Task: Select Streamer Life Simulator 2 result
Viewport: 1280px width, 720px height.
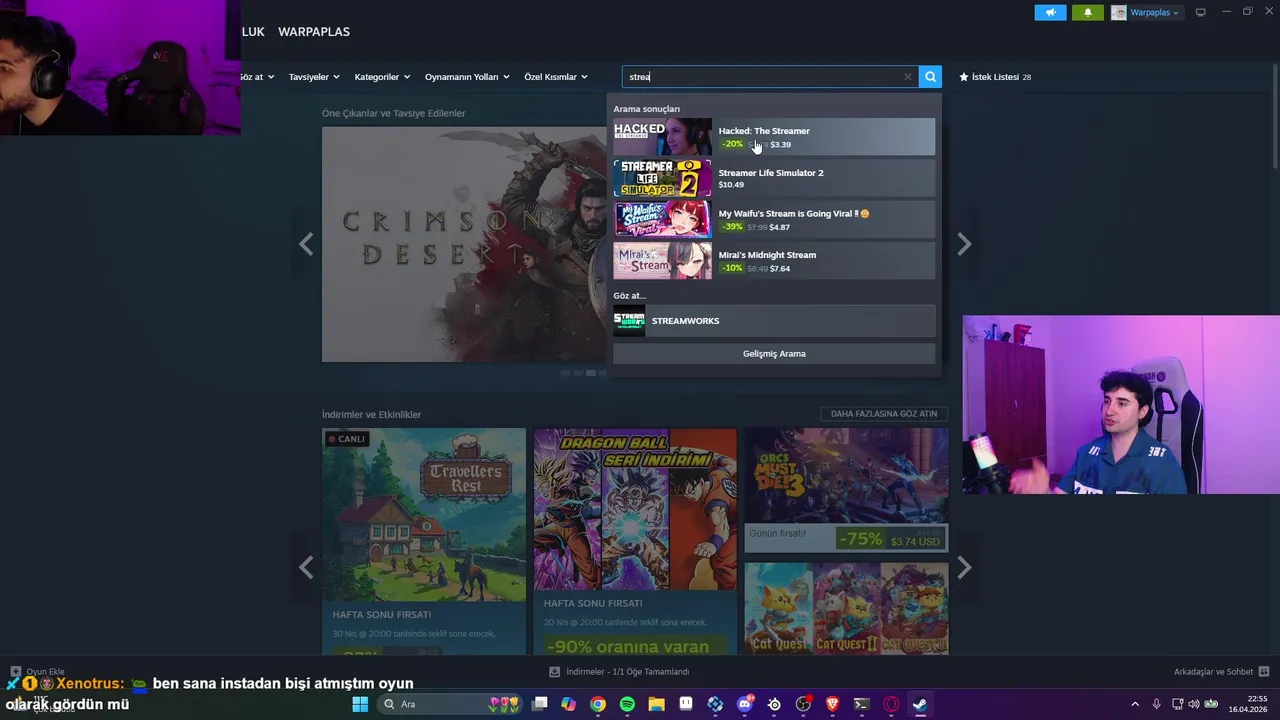Action: click(x=774, y=178)
